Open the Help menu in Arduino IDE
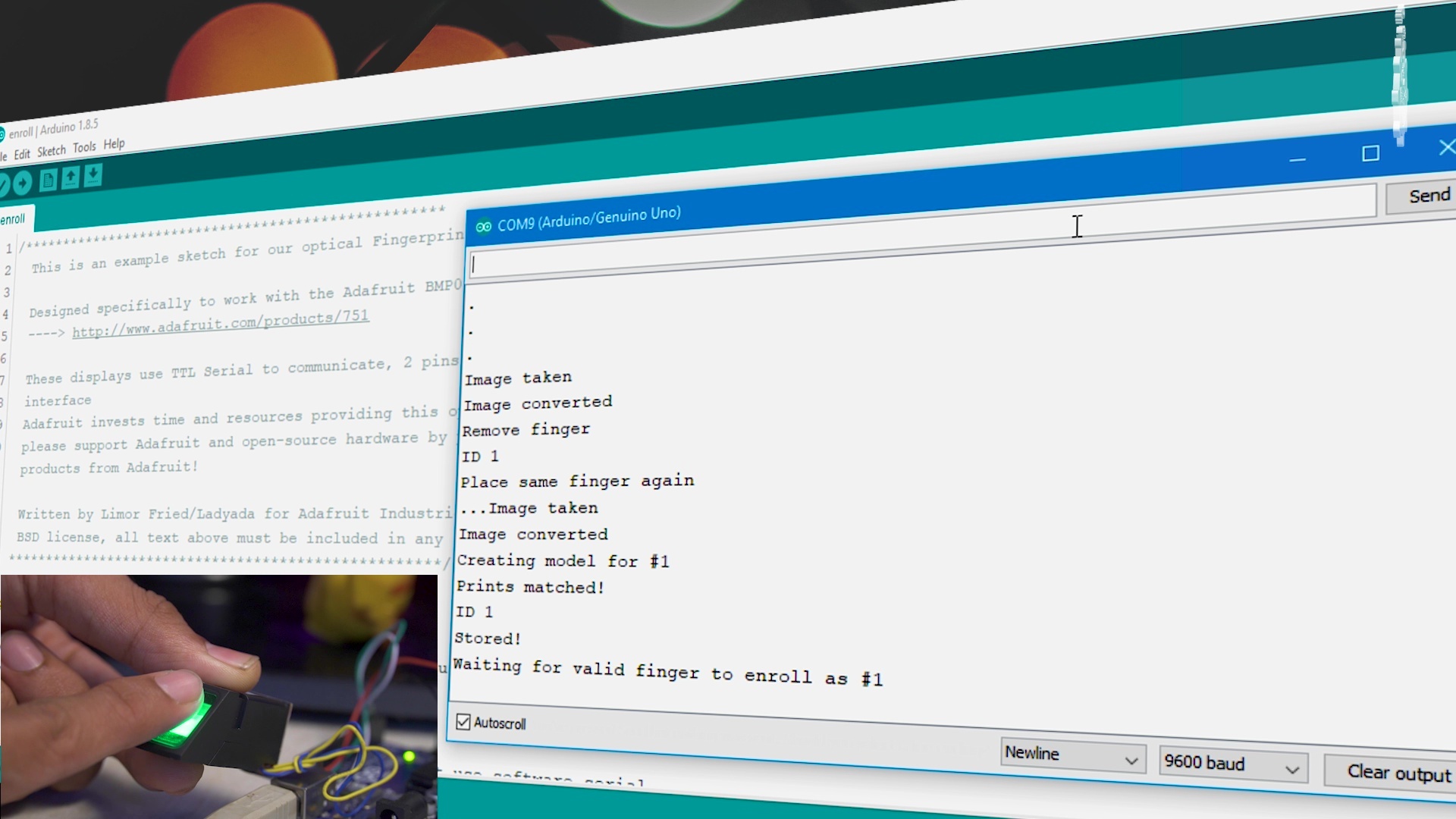The width and height of the screenshot is (1456, 819). click(x=114, y=143)
